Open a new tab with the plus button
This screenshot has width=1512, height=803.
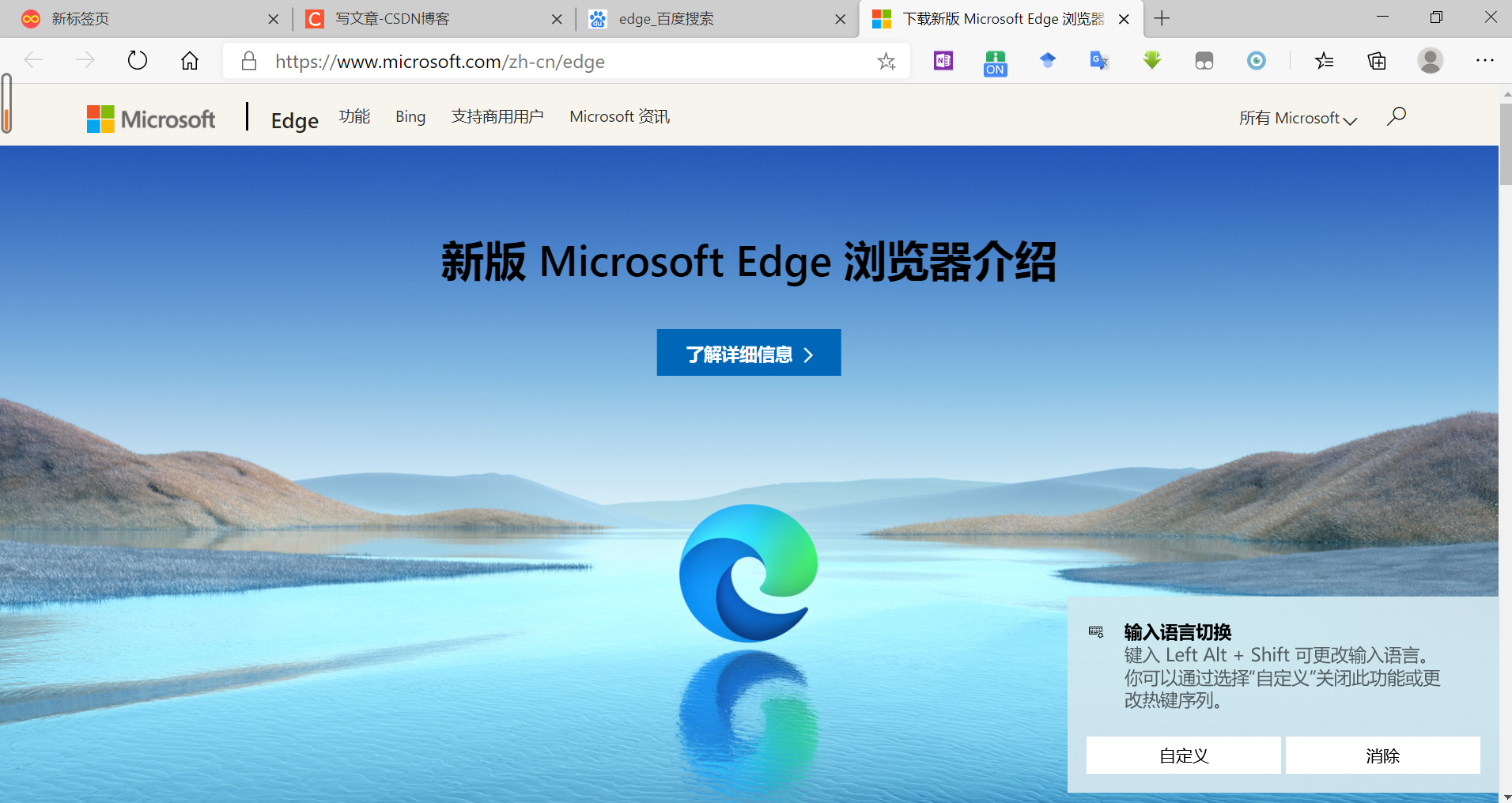(x=1161, y=17)
